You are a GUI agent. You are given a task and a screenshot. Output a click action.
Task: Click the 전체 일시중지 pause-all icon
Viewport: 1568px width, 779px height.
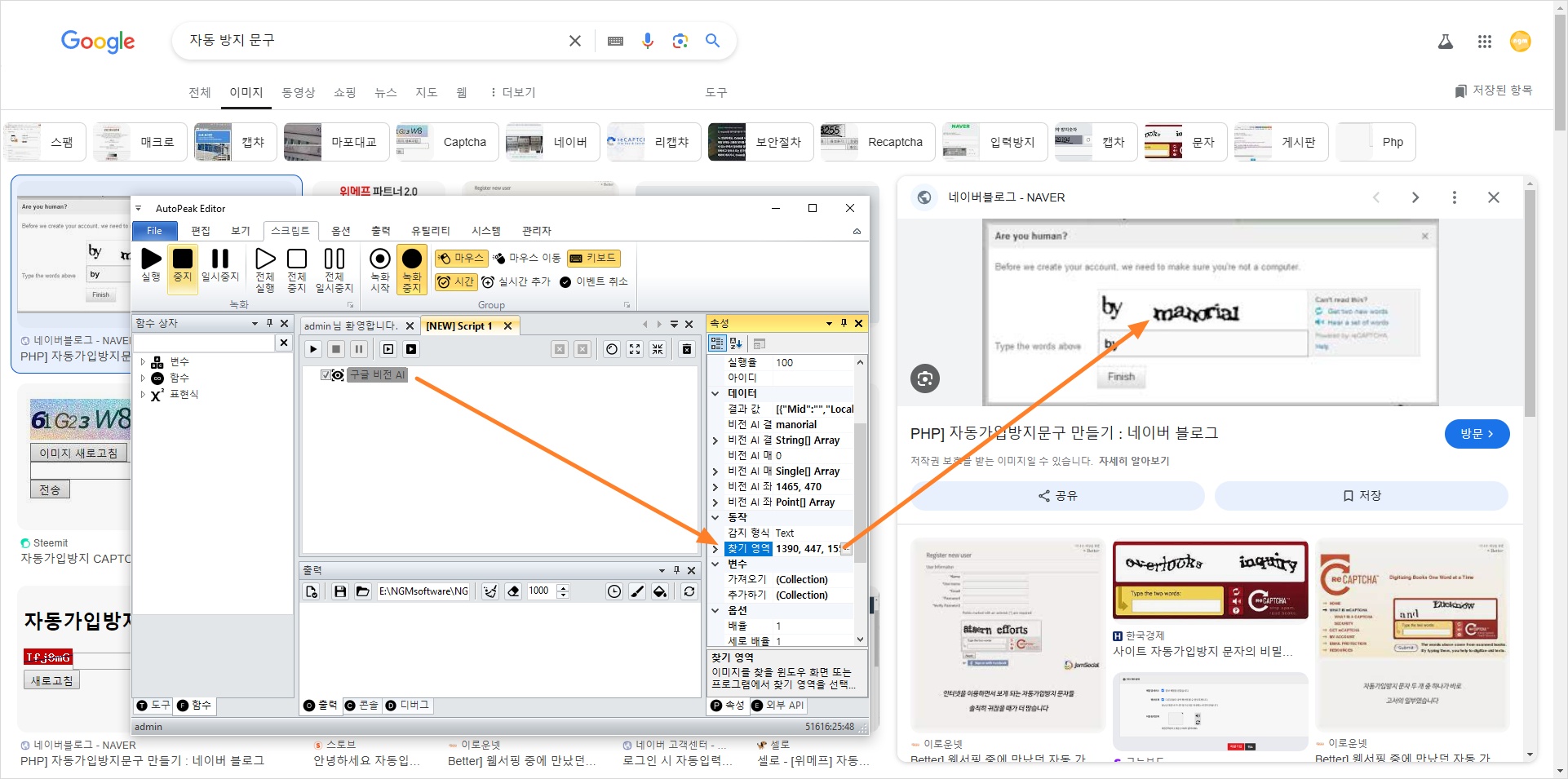click(334, 270)
